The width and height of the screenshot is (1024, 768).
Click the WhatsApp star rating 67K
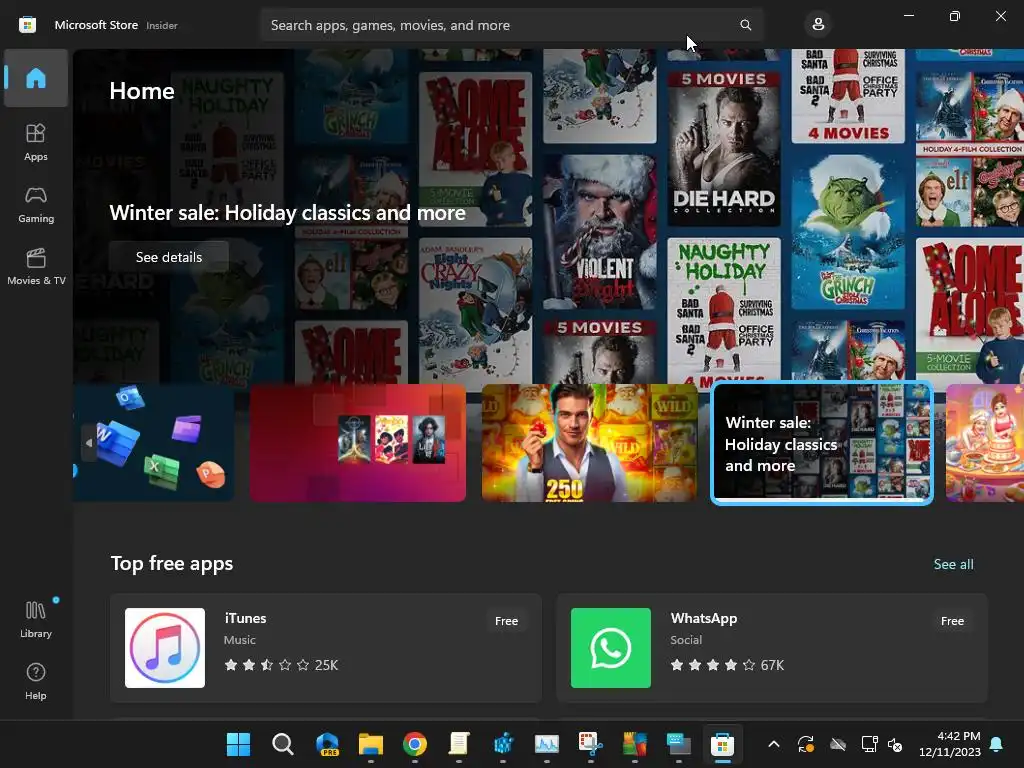pos(727,665)
